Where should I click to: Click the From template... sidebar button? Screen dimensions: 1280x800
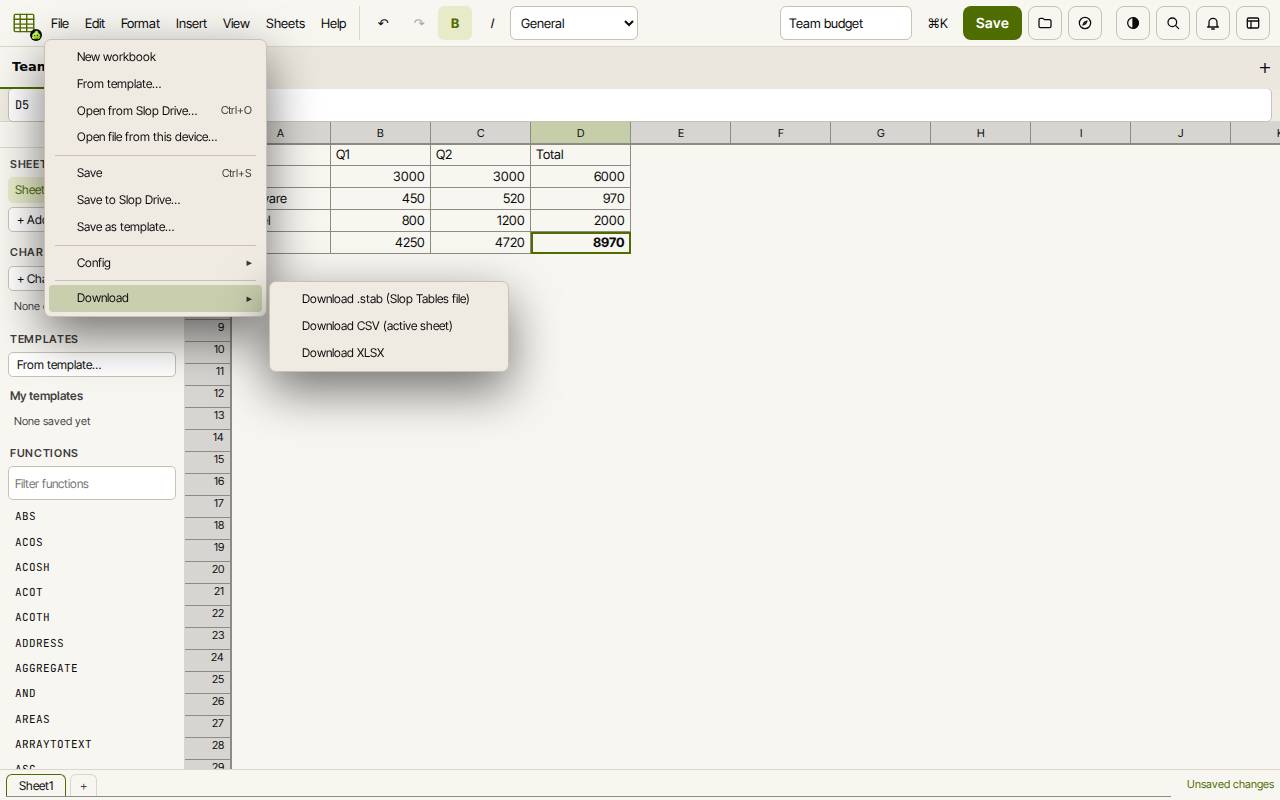point(92,365)
